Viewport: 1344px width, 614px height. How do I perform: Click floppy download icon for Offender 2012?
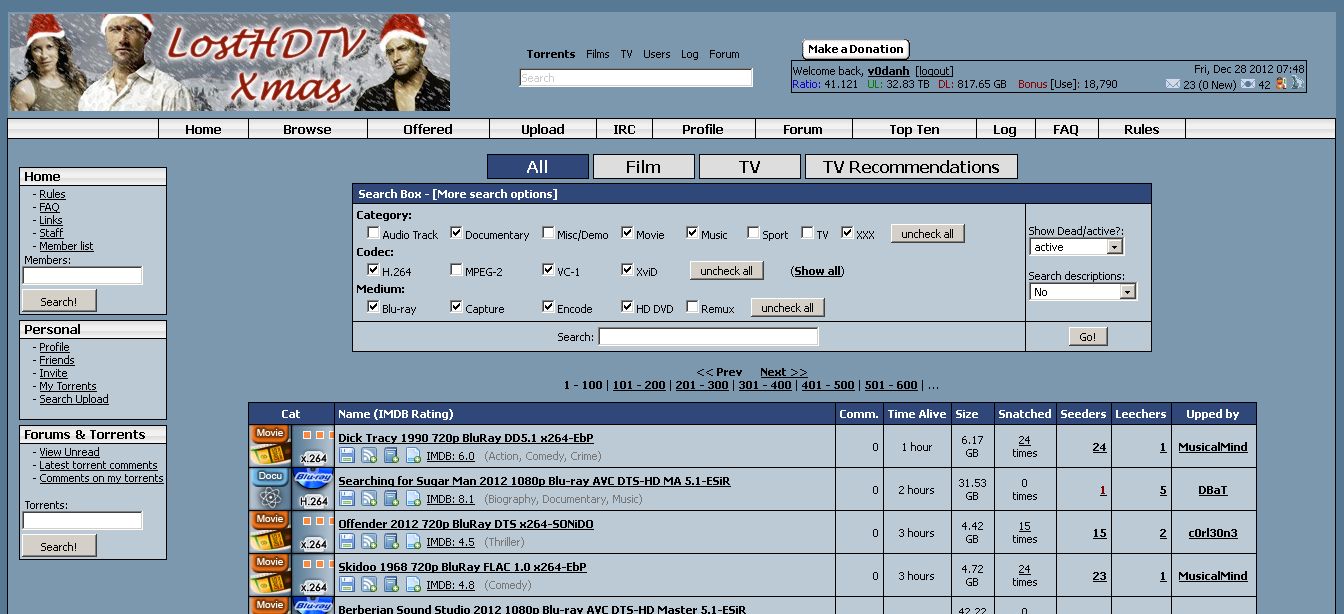click(347, 542)
